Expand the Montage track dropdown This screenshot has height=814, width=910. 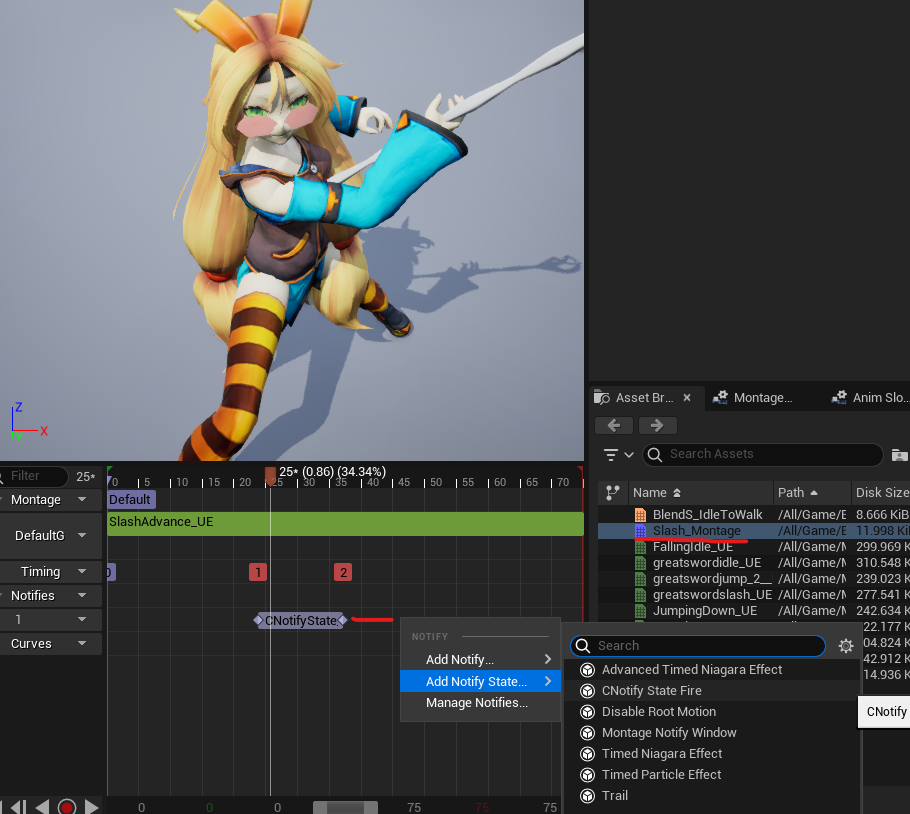[82, 500]
